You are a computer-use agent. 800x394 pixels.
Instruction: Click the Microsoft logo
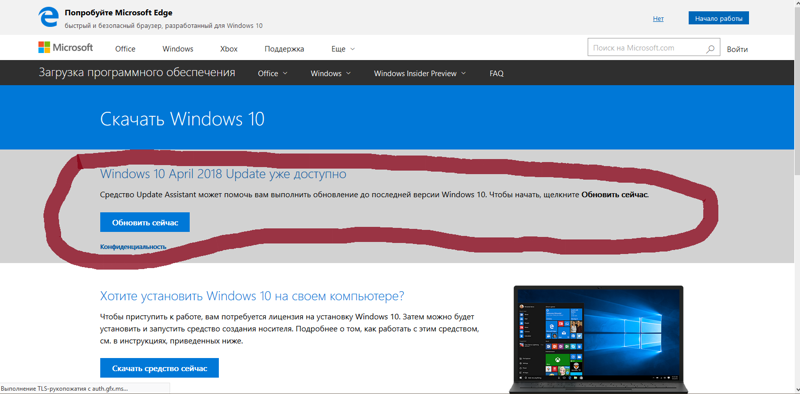pyautogui.click(x=65, y=48)
